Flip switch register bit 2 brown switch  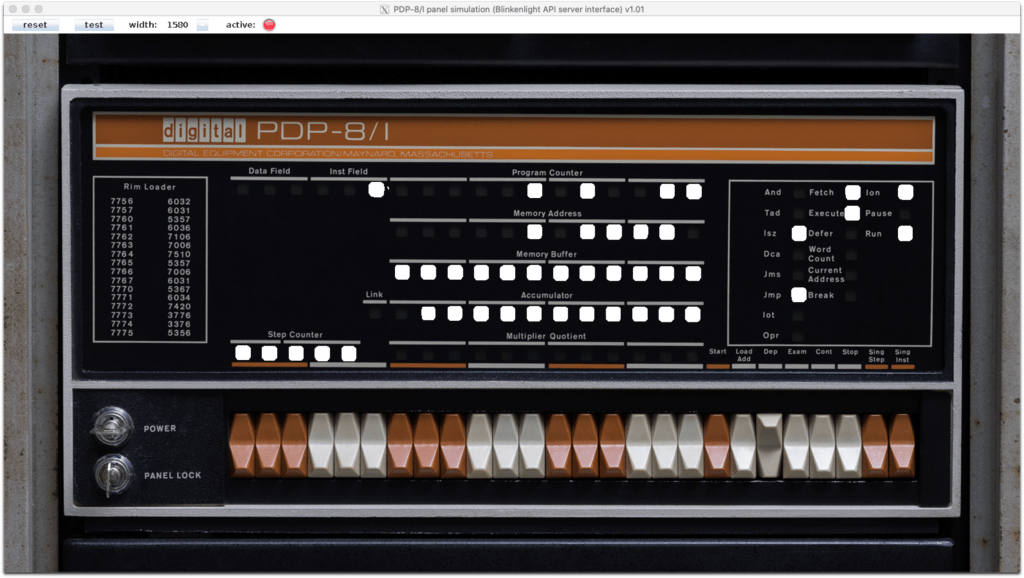pyautogui.click(x=453, y=445)
